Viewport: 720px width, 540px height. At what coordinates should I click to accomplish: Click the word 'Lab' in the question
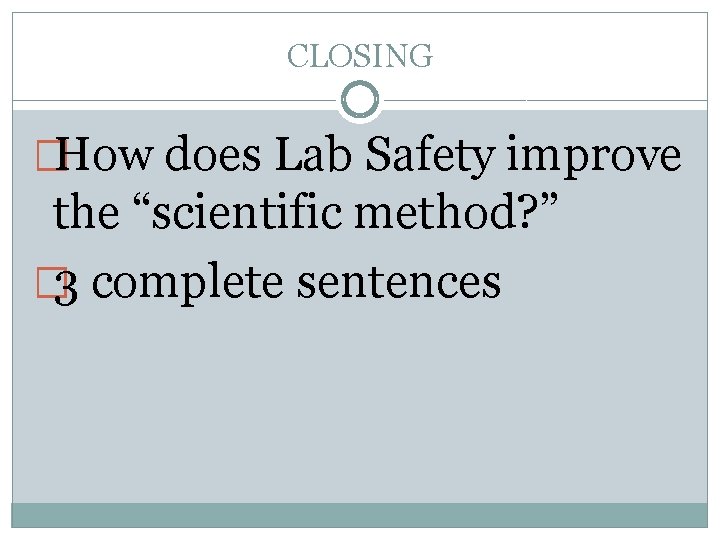coord(313,154)
